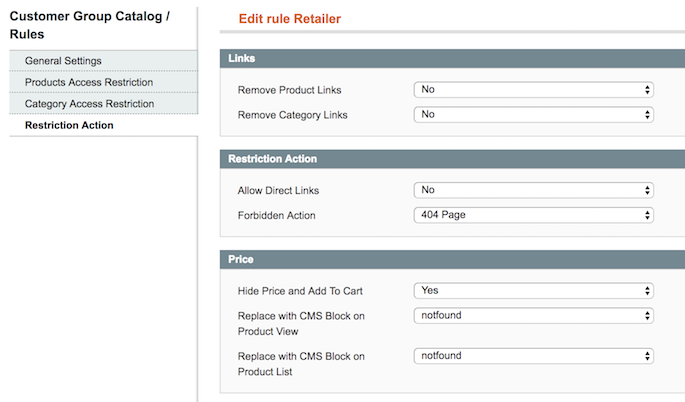
Task: Open the General Settings tab
Action: click(104, 61)
